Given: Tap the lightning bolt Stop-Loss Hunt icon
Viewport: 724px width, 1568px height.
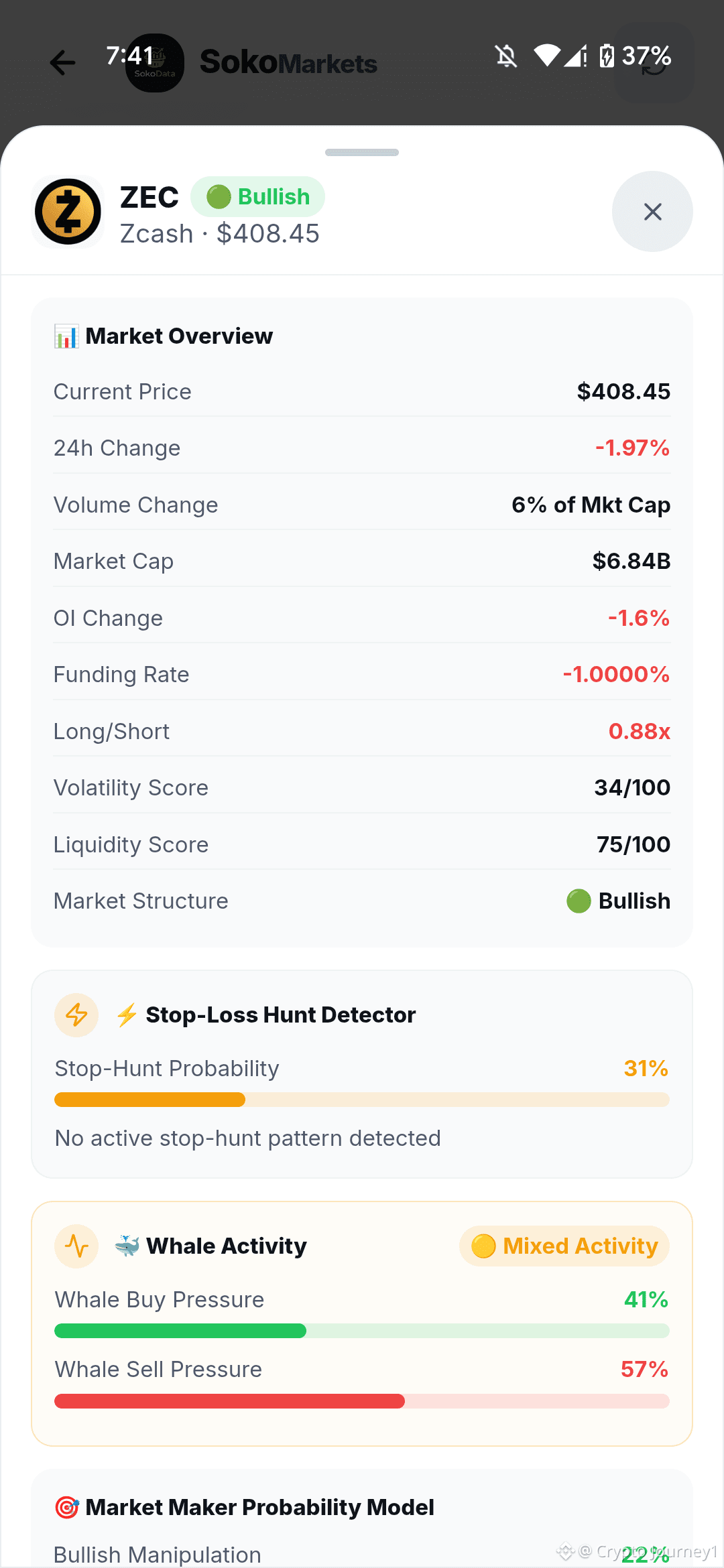Looking at the screenshot, I should coord(76,1015).
